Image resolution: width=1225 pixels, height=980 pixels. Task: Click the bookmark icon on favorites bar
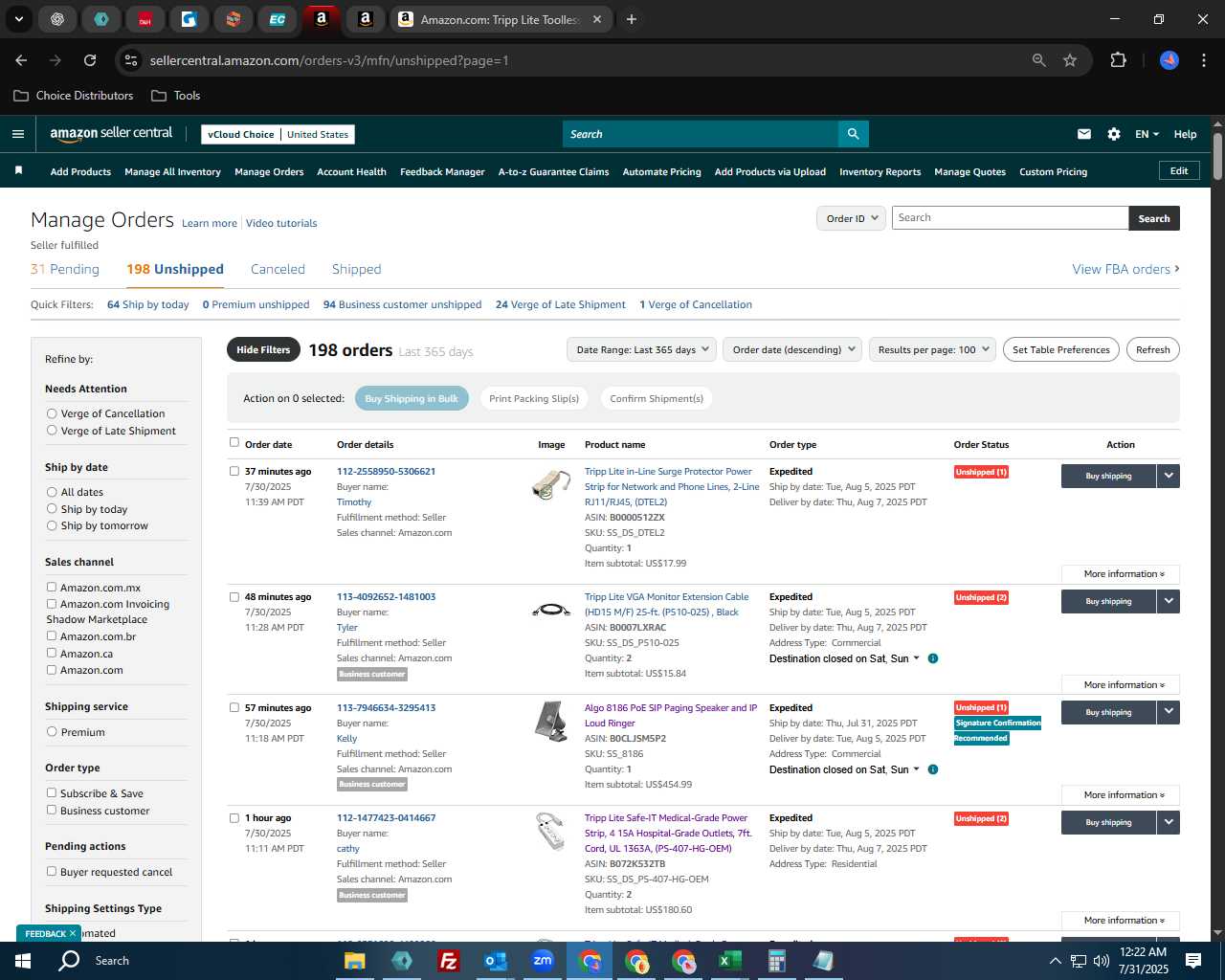click(18, 170)
